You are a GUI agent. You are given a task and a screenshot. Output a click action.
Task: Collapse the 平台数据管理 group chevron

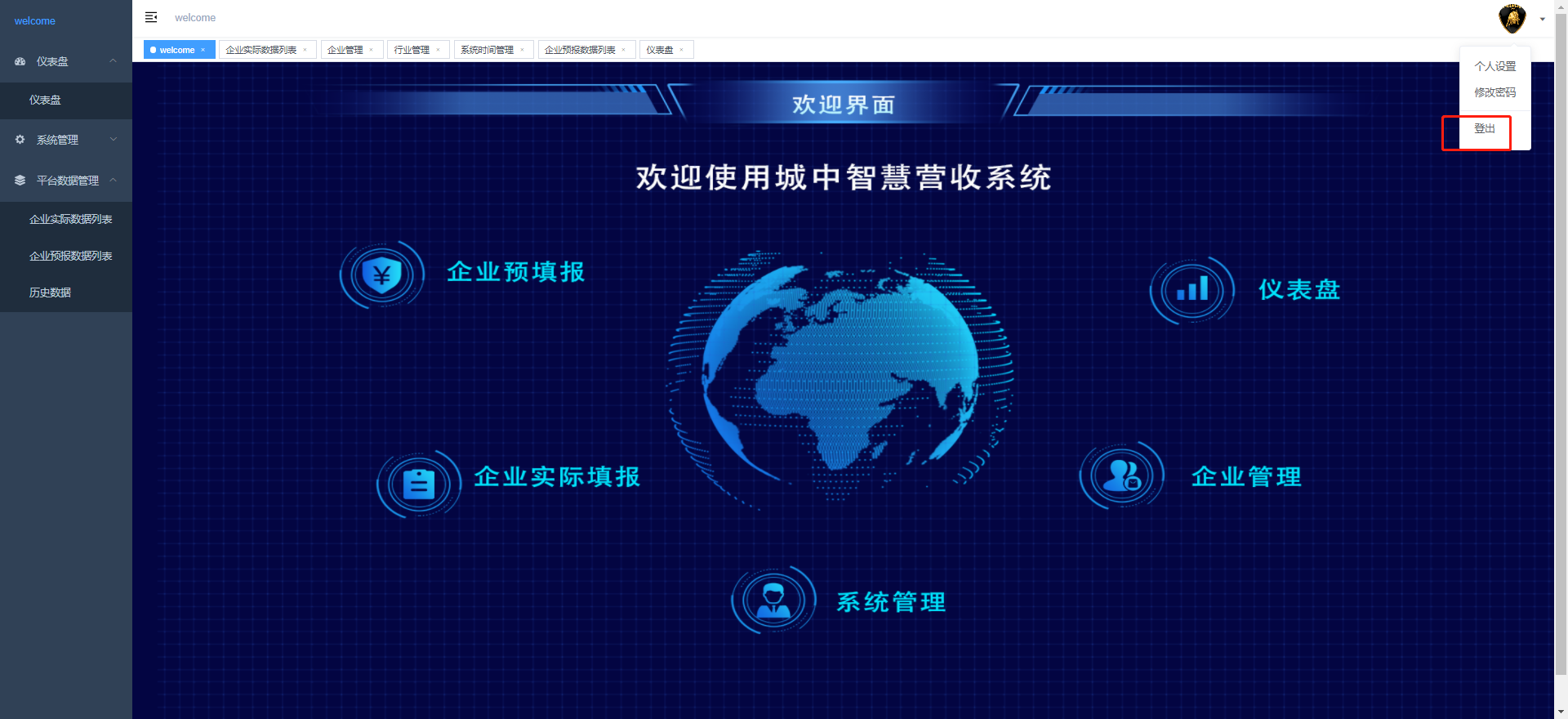pos(114,181)
